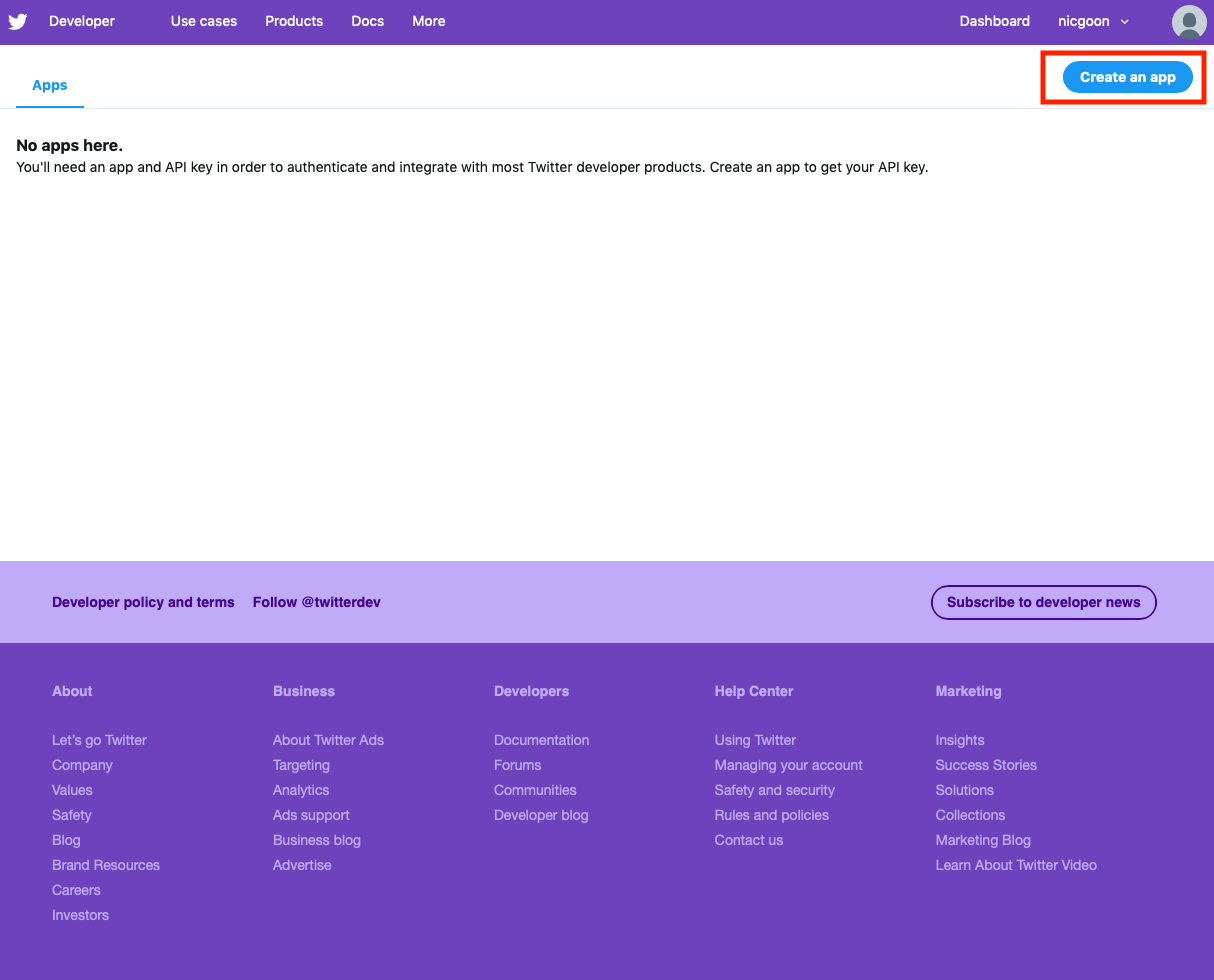Open the Safety footer link
Image resolution: width=1214 pixels, height=980 pixels.
72,815
